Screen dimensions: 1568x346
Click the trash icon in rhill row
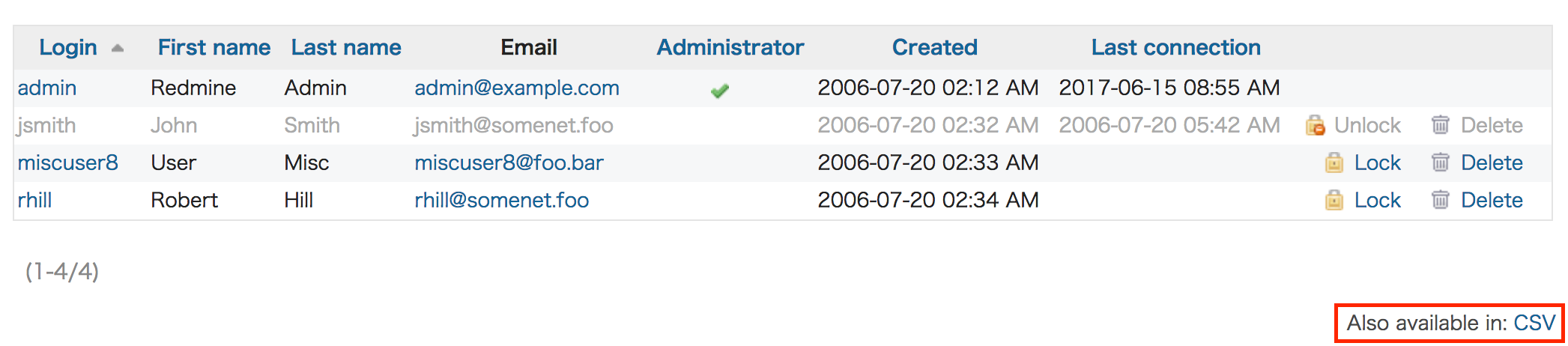click(x=1440, y=199)
